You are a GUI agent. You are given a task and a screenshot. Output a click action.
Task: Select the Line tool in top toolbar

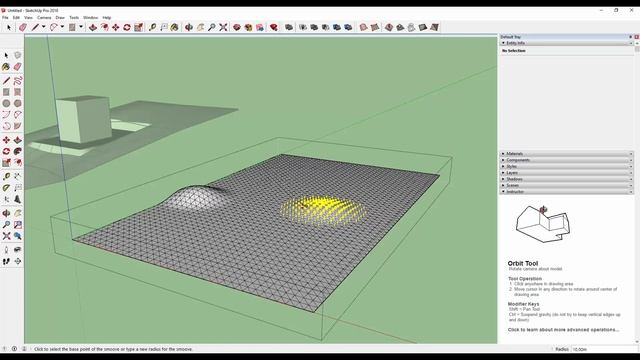(x=35, y=27)
